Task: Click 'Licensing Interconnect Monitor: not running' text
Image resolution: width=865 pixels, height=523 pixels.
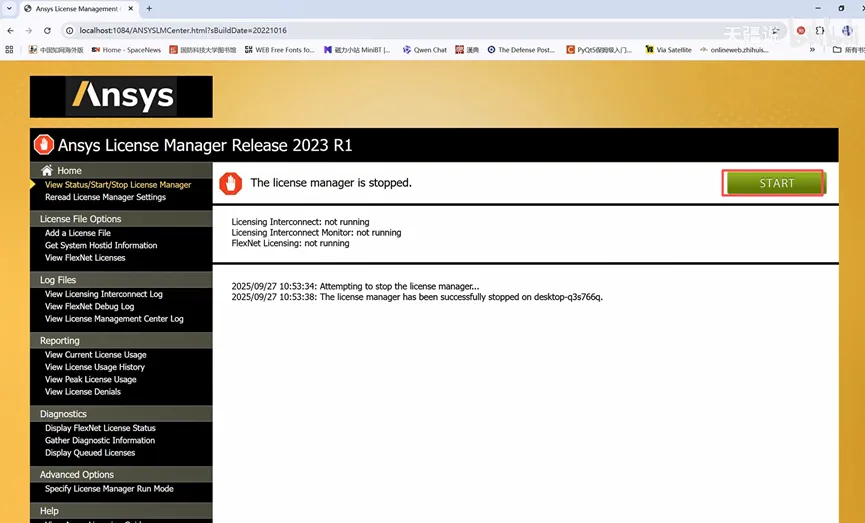Action: (316, 232)
